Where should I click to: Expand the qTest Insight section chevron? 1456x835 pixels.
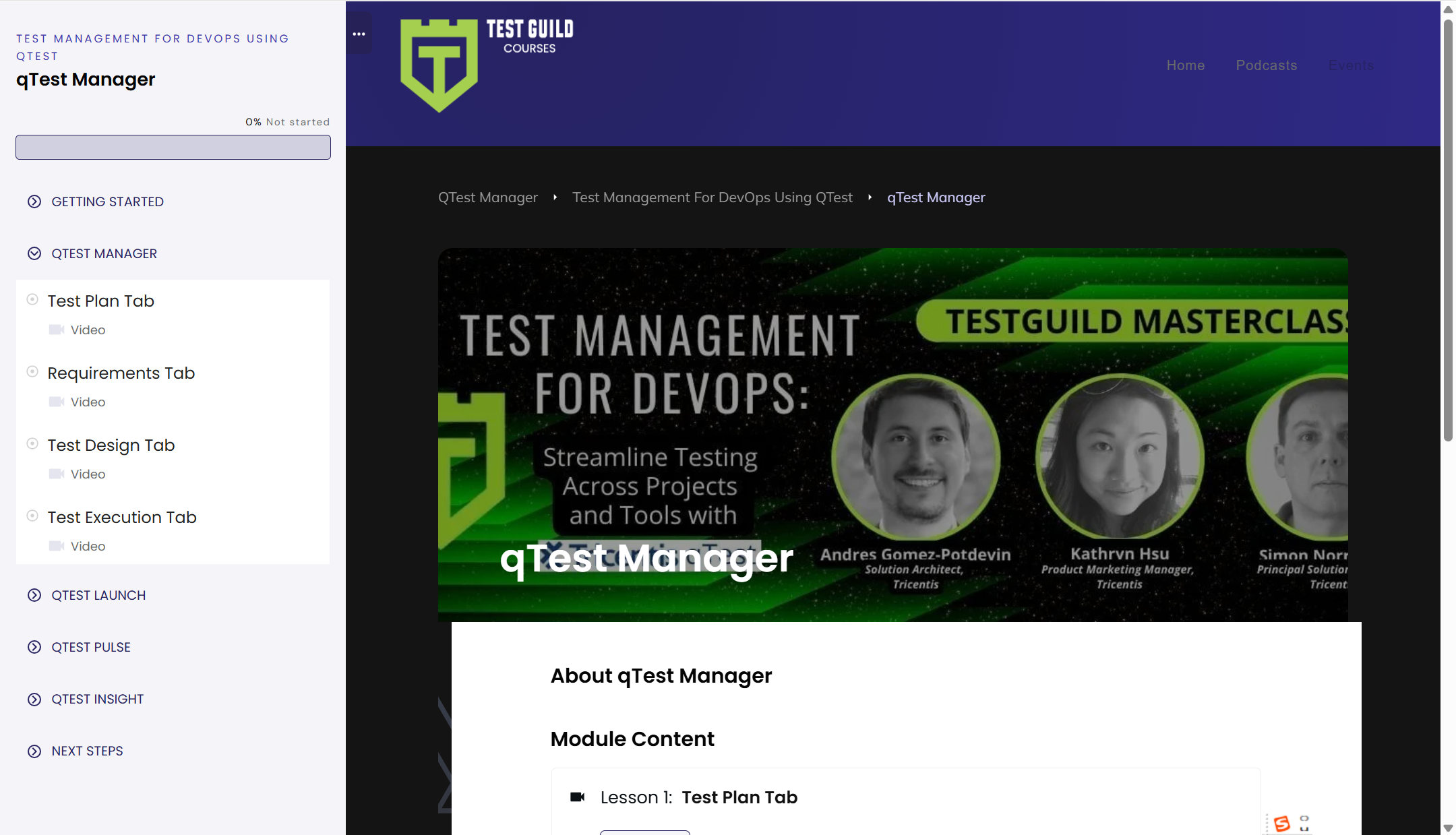(34, 699)
